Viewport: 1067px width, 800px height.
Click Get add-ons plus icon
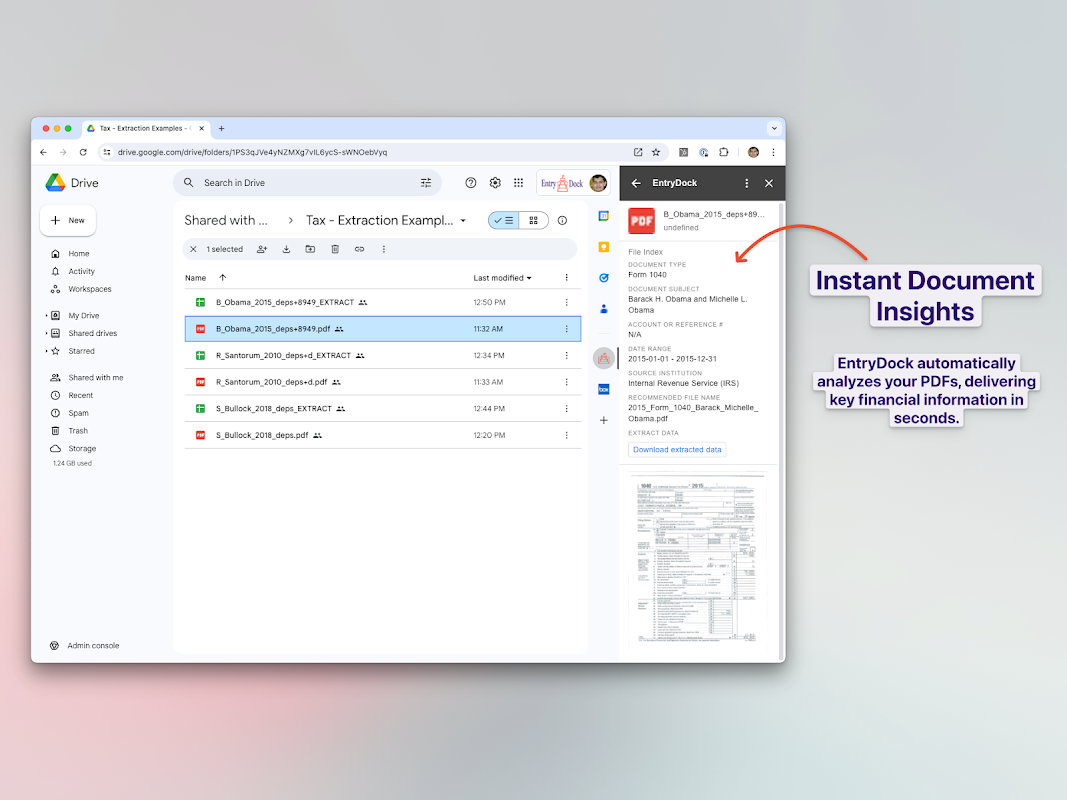coord(604,420)
